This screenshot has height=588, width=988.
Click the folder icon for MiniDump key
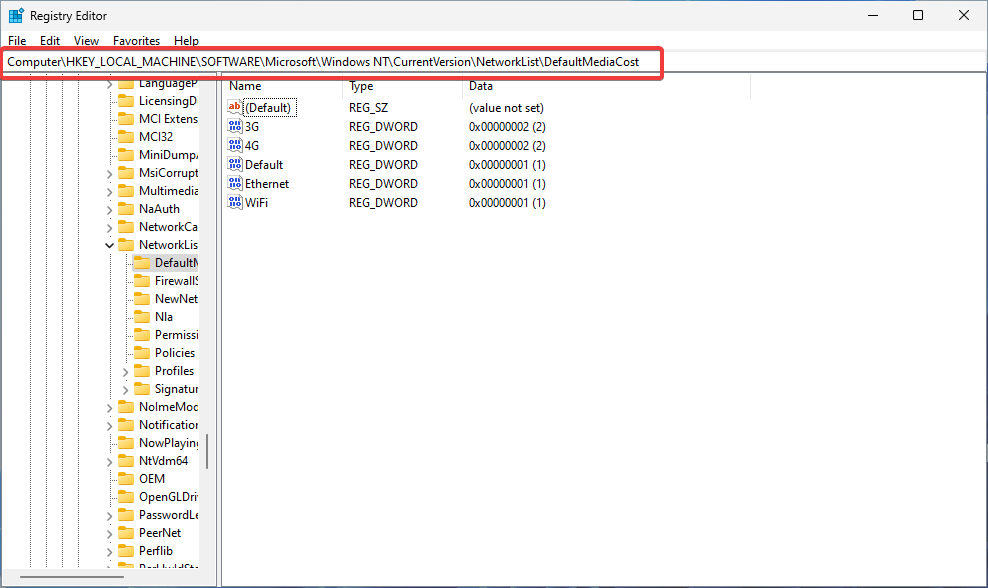[x=127, y=154]
